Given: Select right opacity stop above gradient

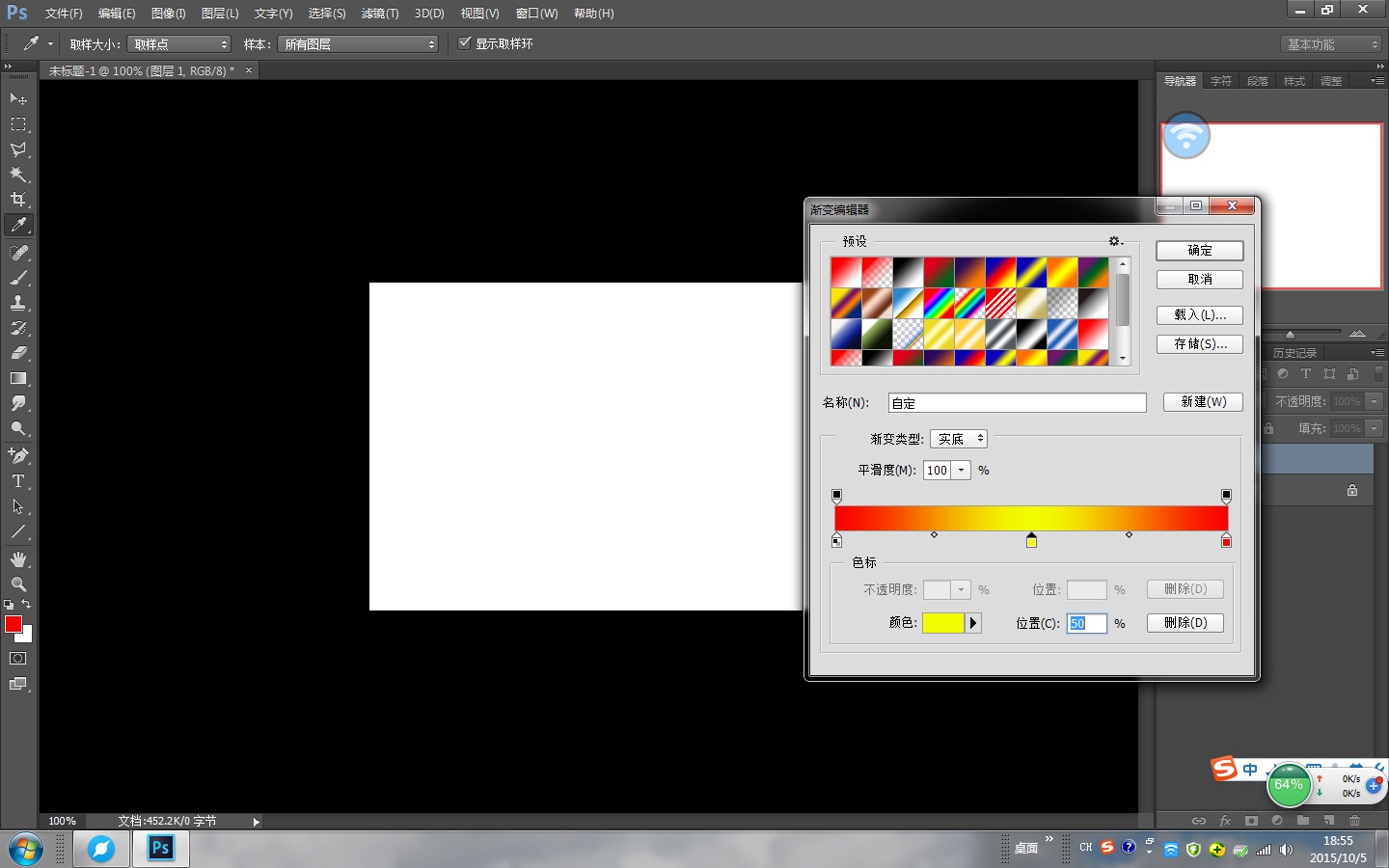Looking at the screenshot, I should coord(1226,496).
